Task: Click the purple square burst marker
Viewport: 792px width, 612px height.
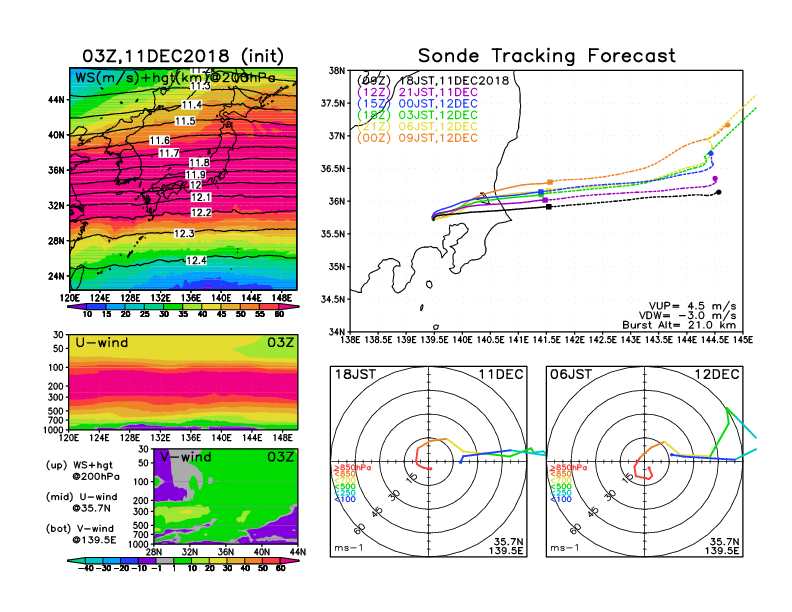Action: (545, 200)
